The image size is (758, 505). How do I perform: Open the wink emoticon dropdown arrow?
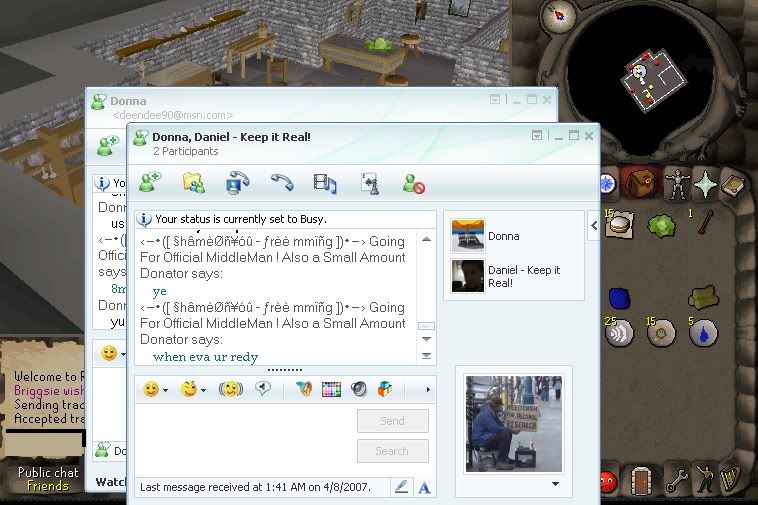tap(204, 390)
